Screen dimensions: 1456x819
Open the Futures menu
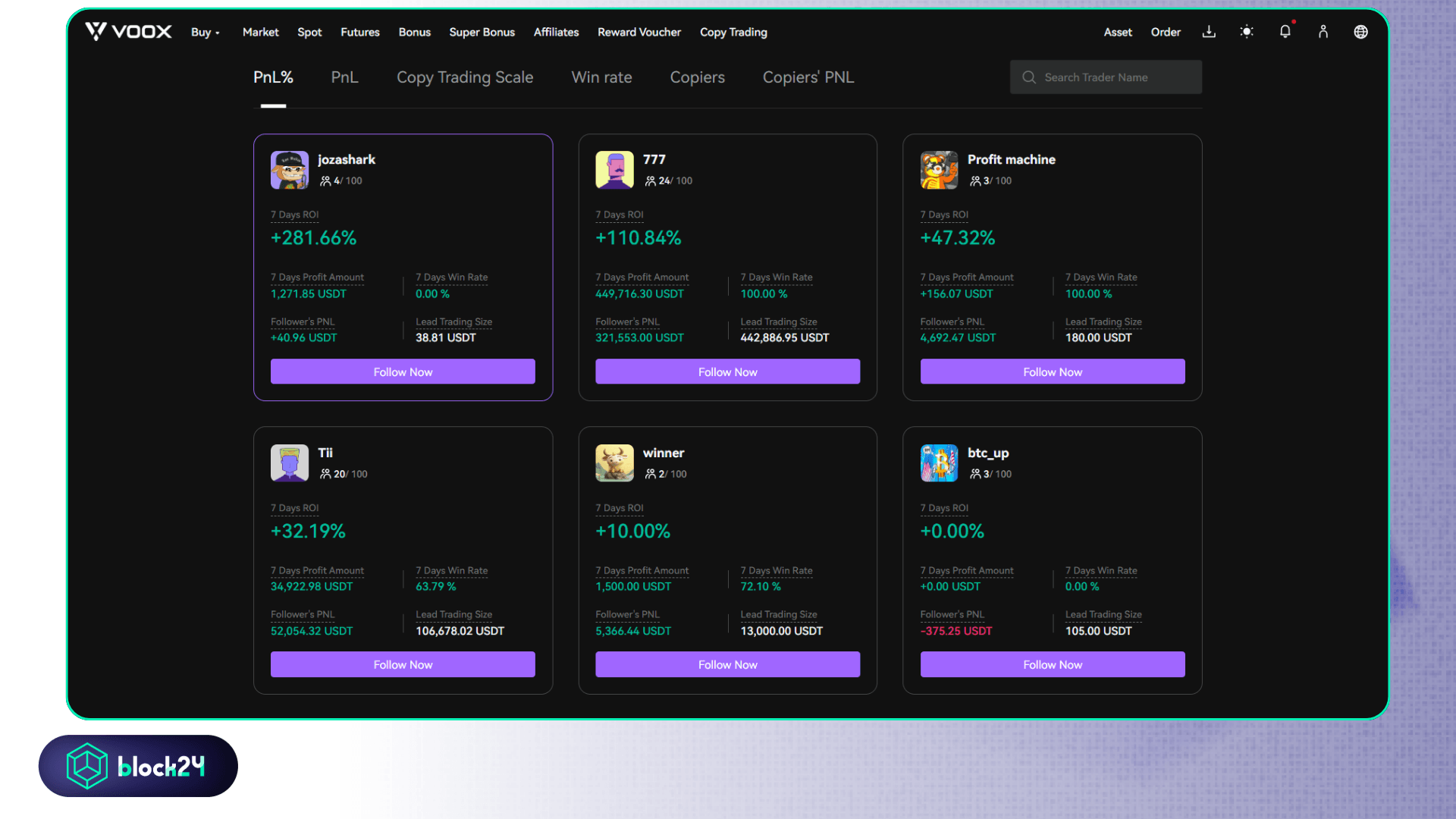tap(360, 32)
